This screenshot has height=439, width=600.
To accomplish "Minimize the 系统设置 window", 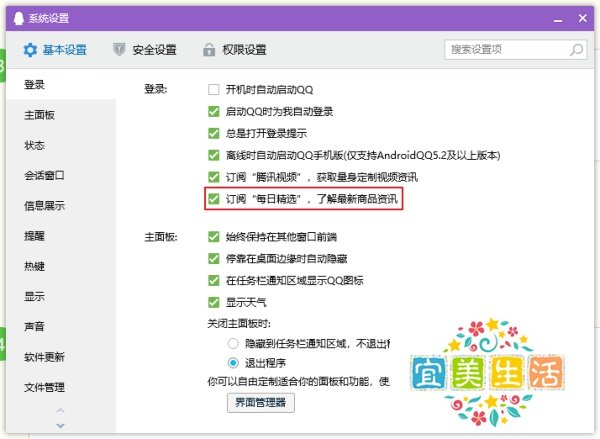I will (x=558, y=19).
